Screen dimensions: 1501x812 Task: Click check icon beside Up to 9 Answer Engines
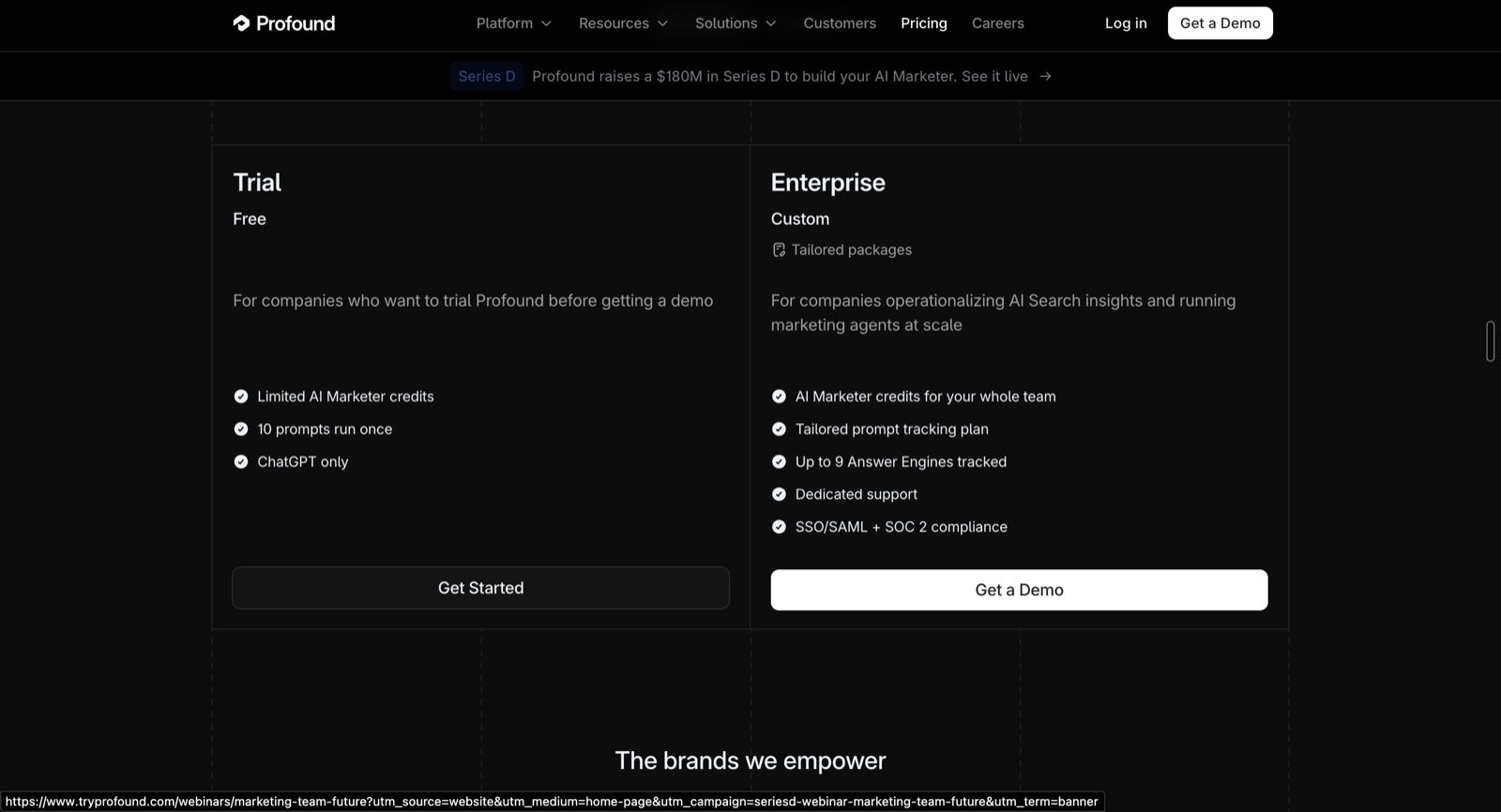pyautogui.click(x=779, y=461)
